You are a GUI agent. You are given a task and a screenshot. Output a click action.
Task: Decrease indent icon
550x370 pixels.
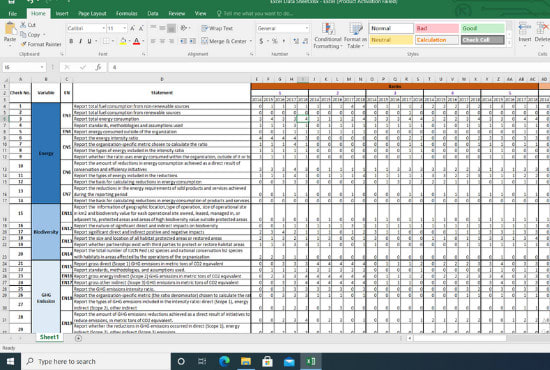click(x=183, y=41)
